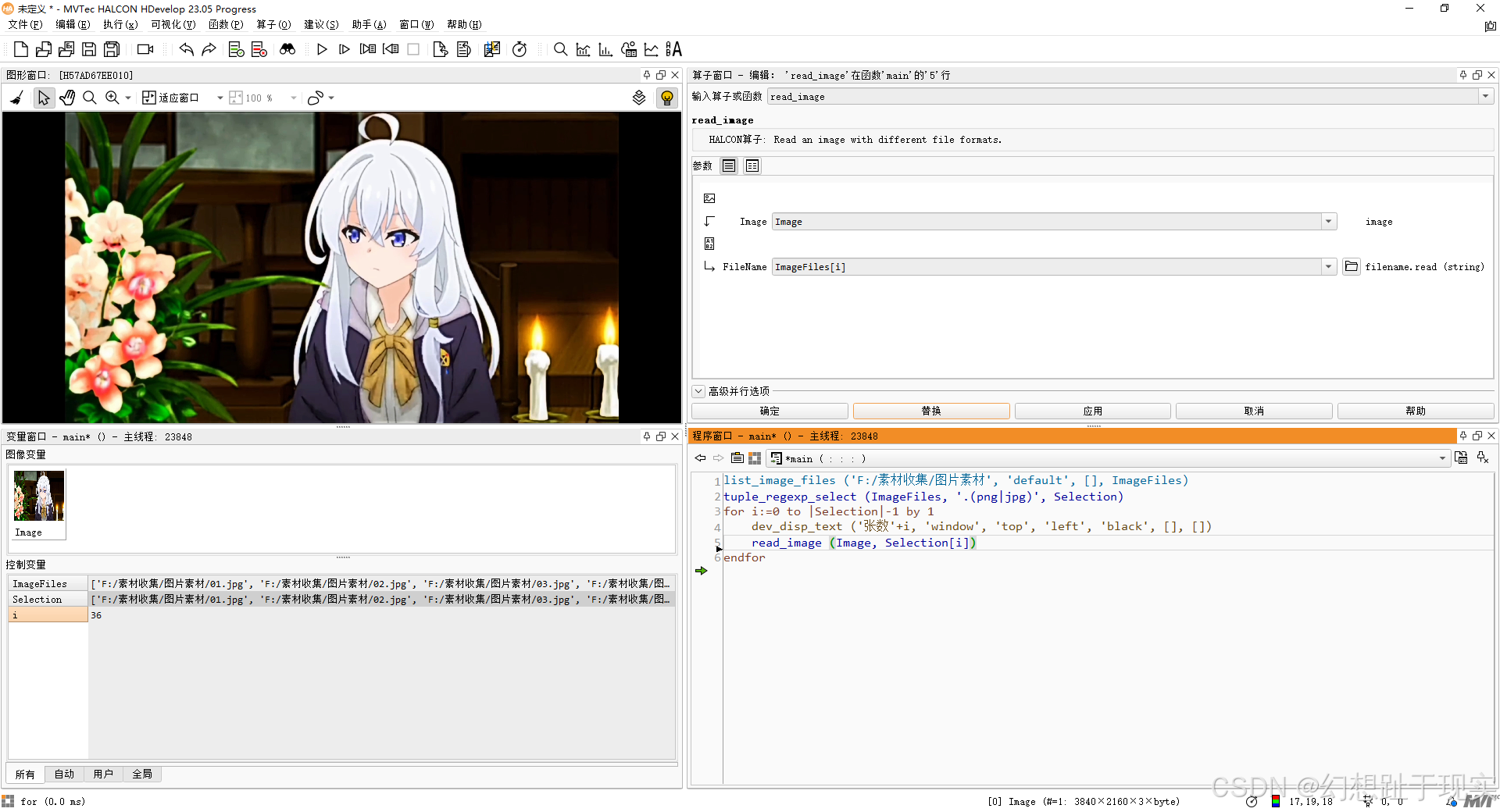1500x812 pixels.
Task: Switch to the 全局 tab in variable window
Action: coord(142,774)
